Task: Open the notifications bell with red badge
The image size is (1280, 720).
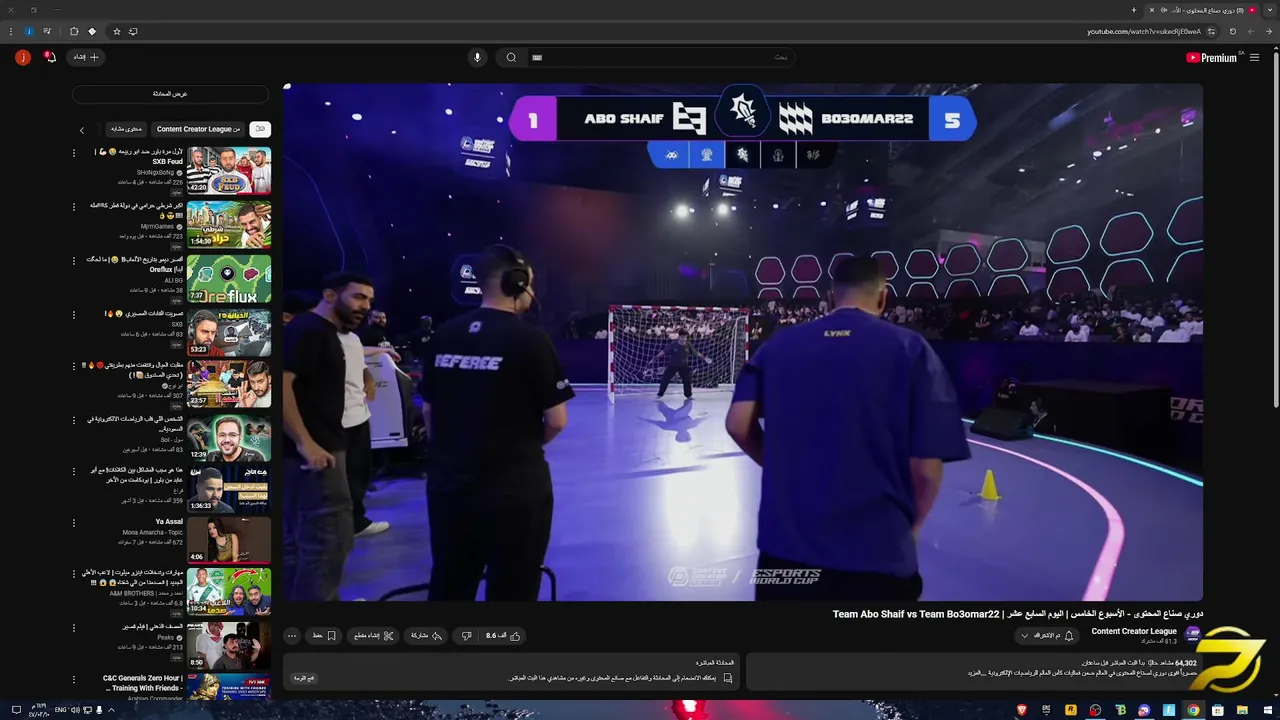Action: 50,57
